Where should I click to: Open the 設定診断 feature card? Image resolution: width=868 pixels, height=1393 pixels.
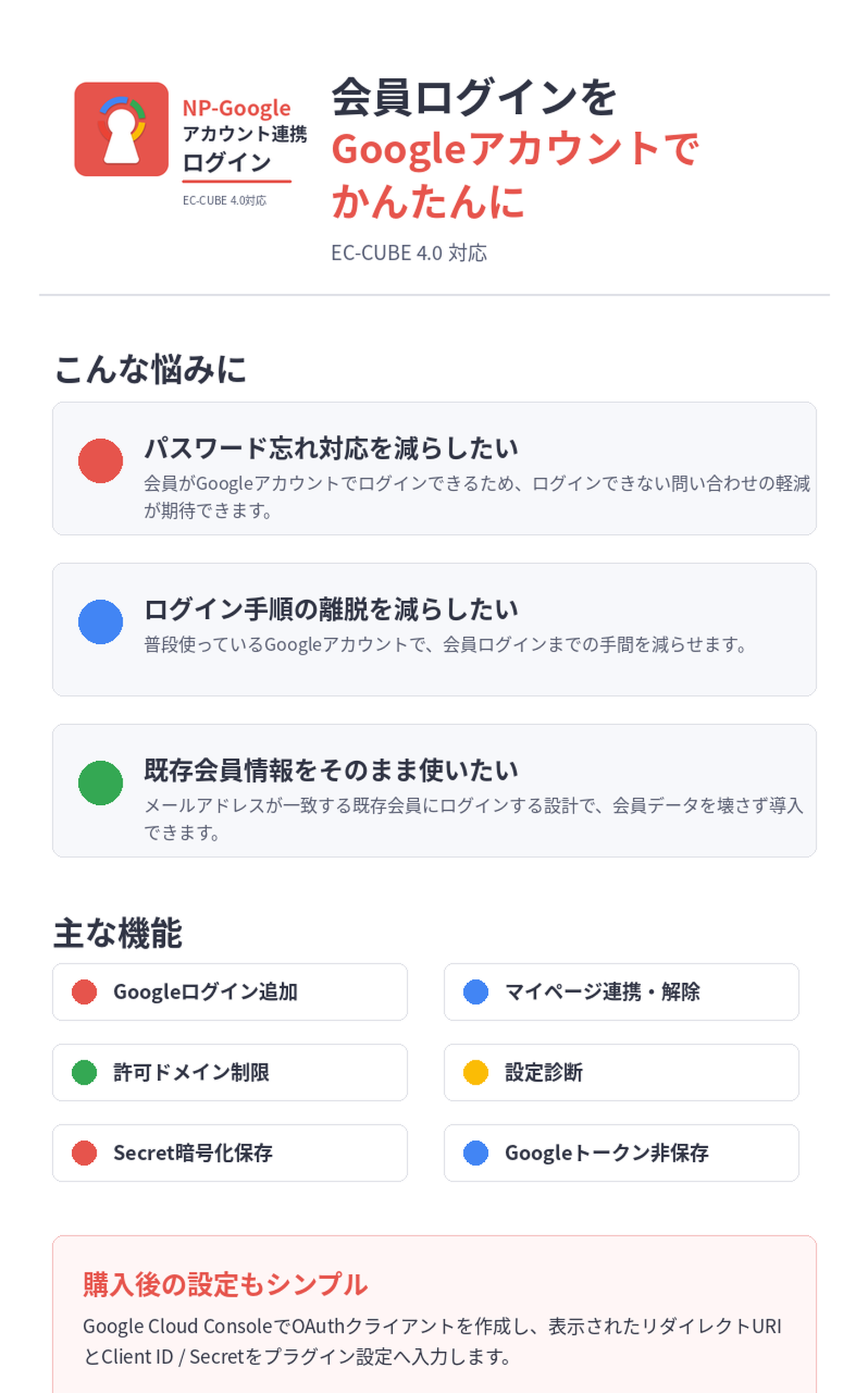622,1073
